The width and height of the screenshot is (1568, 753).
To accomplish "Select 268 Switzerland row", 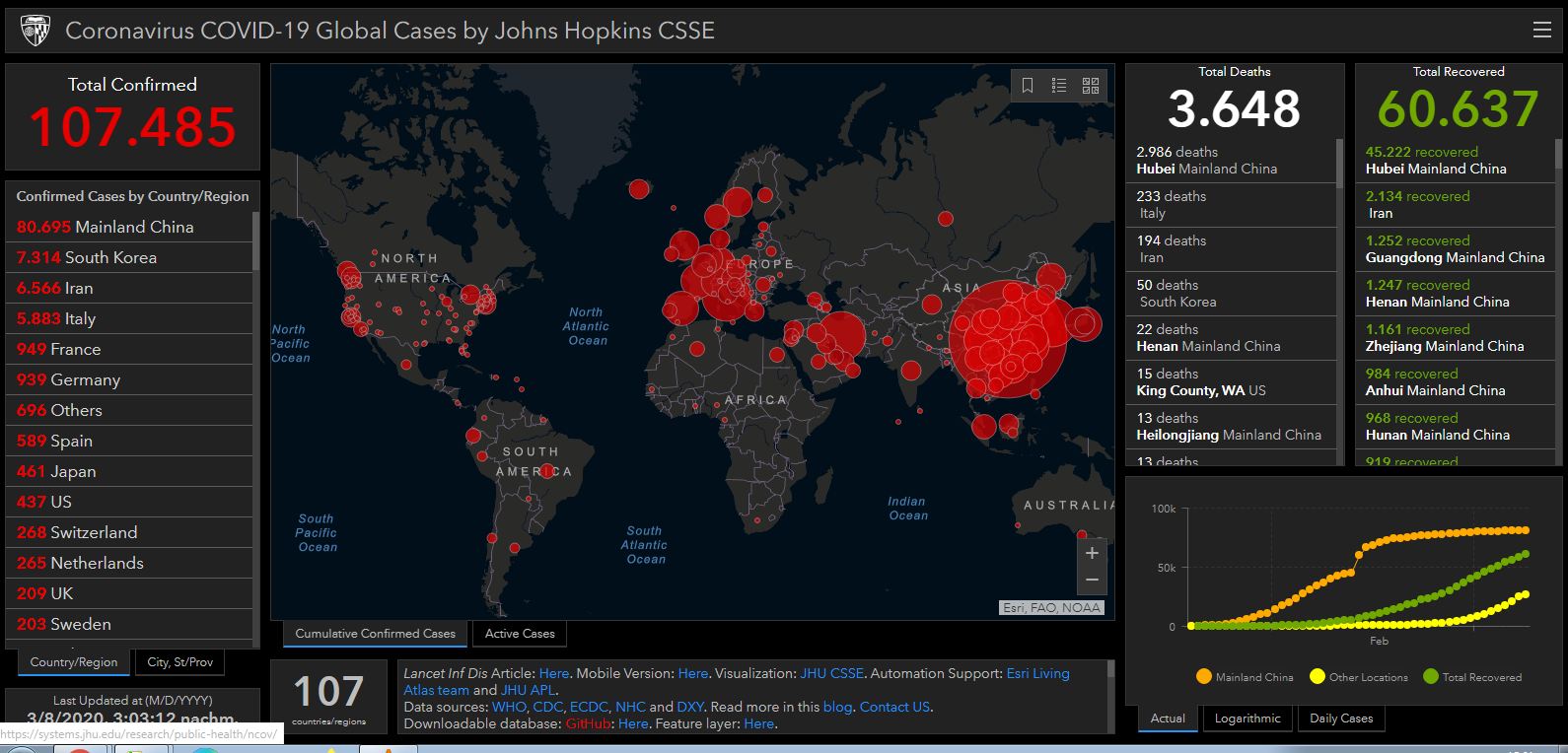I will 129,532.
